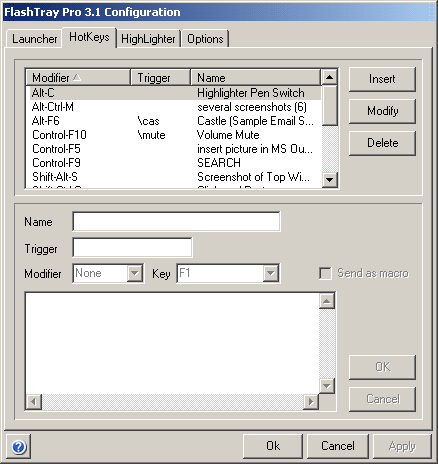The image size is (438, 464).
Task: Sort by the Name column header
Action: pos(255,78)
